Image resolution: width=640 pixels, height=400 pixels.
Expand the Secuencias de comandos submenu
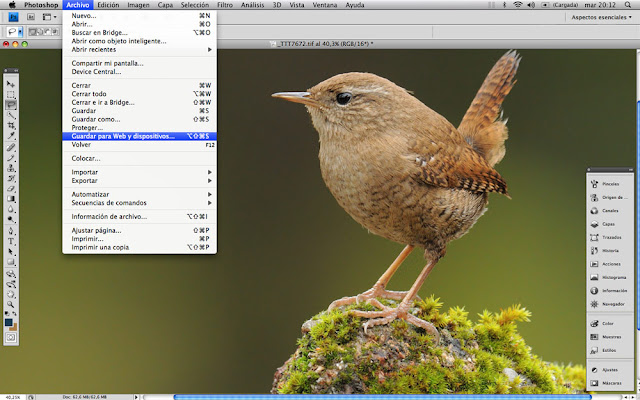point(139,203)
